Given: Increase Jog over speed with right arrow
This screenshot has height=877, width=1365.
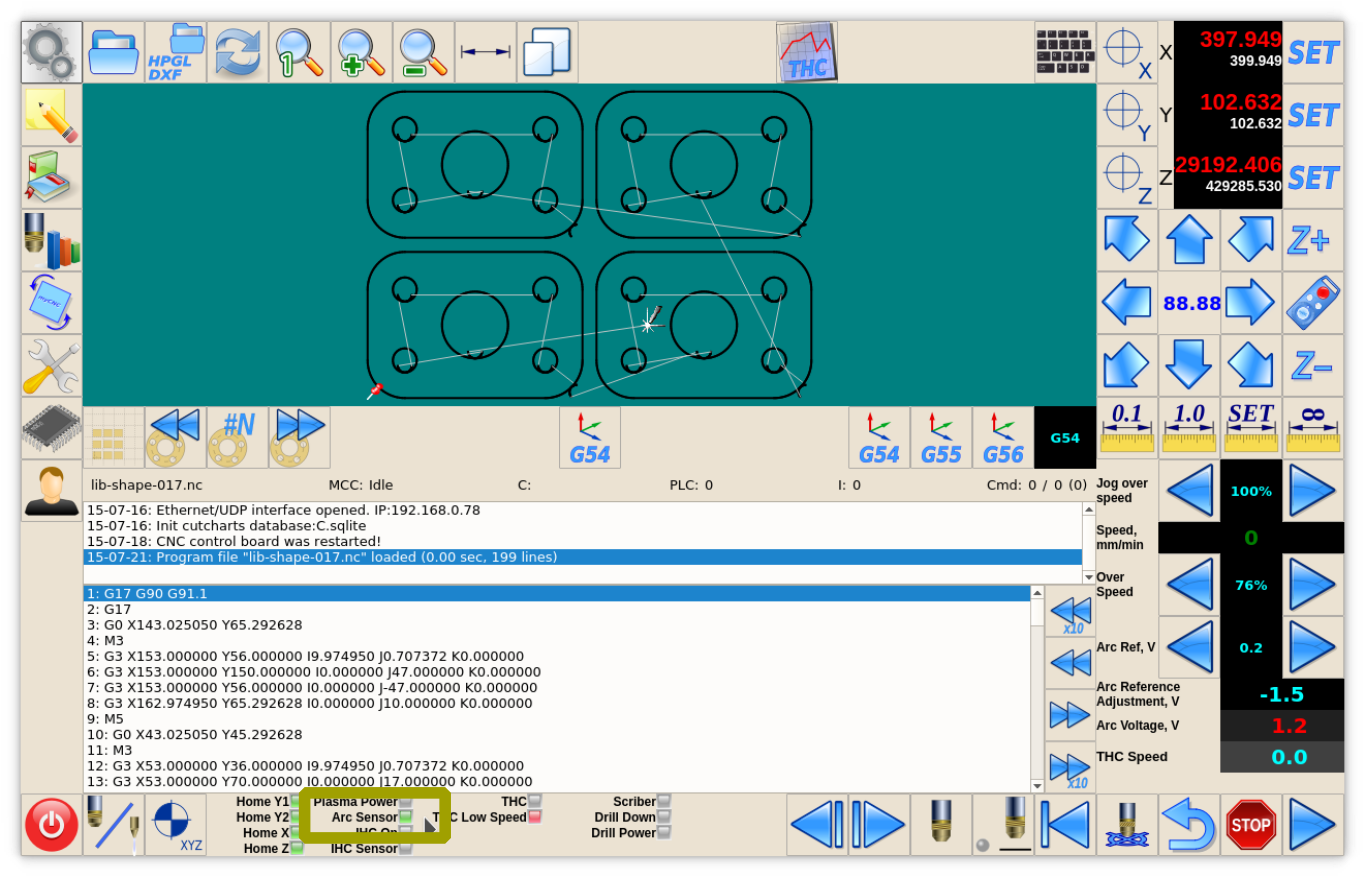Looking at the screenshot, I should click(x=1312, y=491).
